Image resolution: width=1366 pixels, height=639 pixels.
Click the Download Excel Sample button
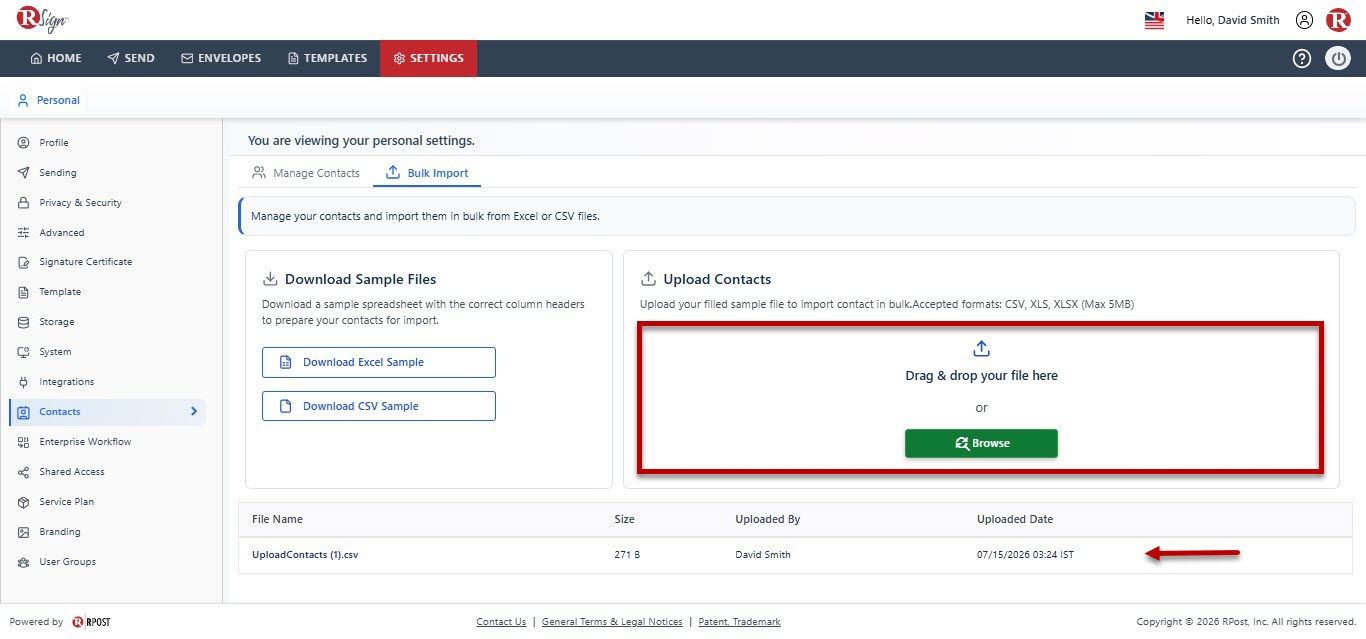379,362
